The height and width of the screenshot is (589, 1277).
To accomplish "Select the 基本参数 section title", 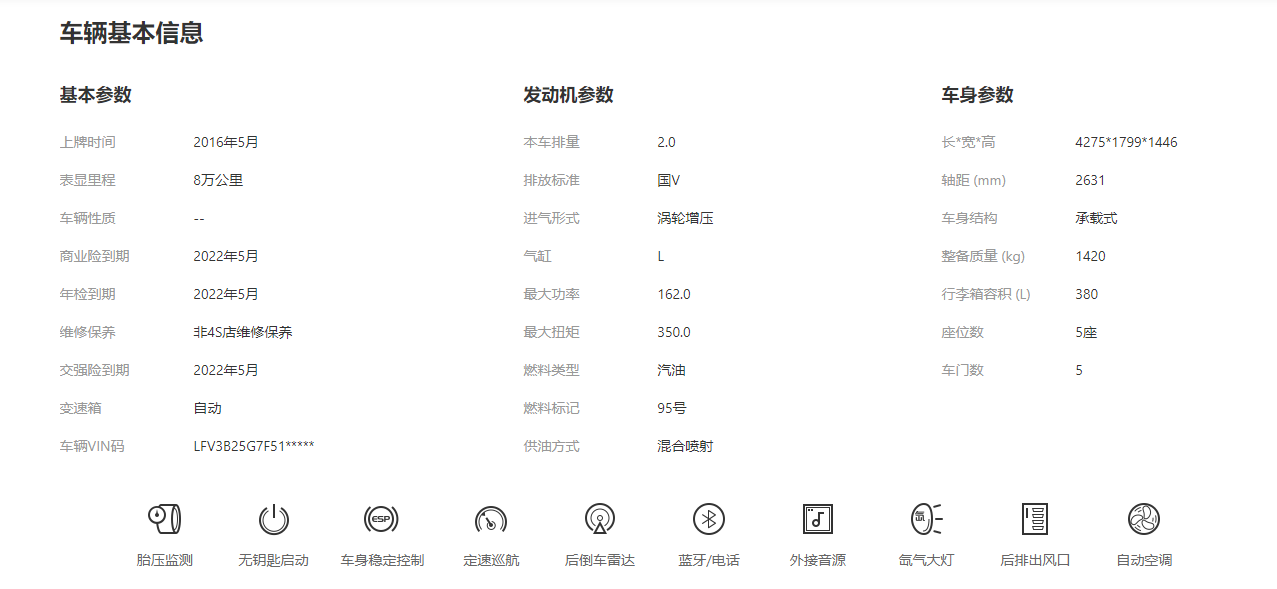I will point(95,95).
